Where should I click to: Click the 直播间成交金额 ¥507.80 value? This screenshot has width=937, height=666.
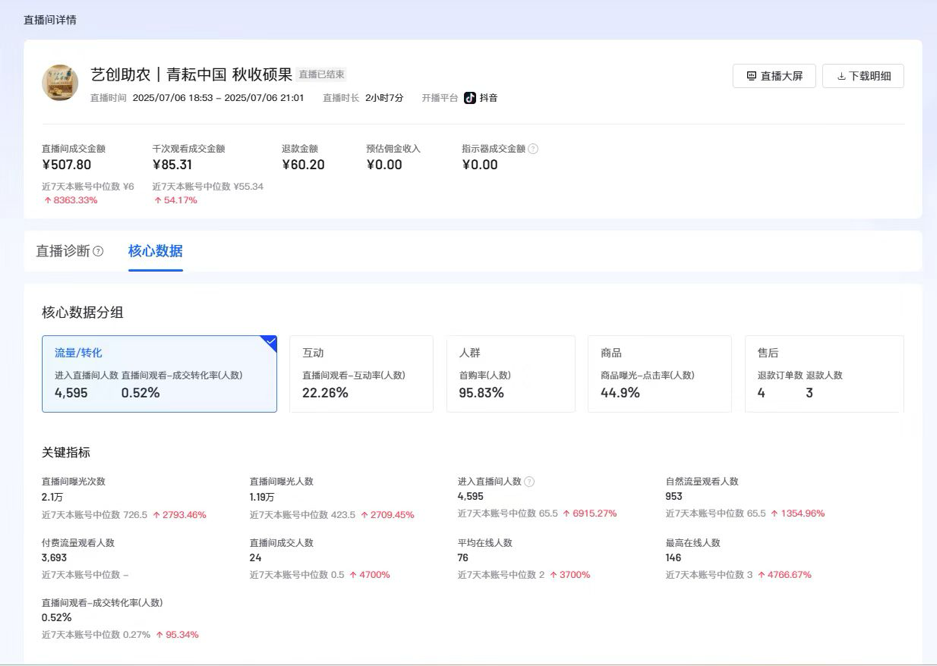[67, 165]
